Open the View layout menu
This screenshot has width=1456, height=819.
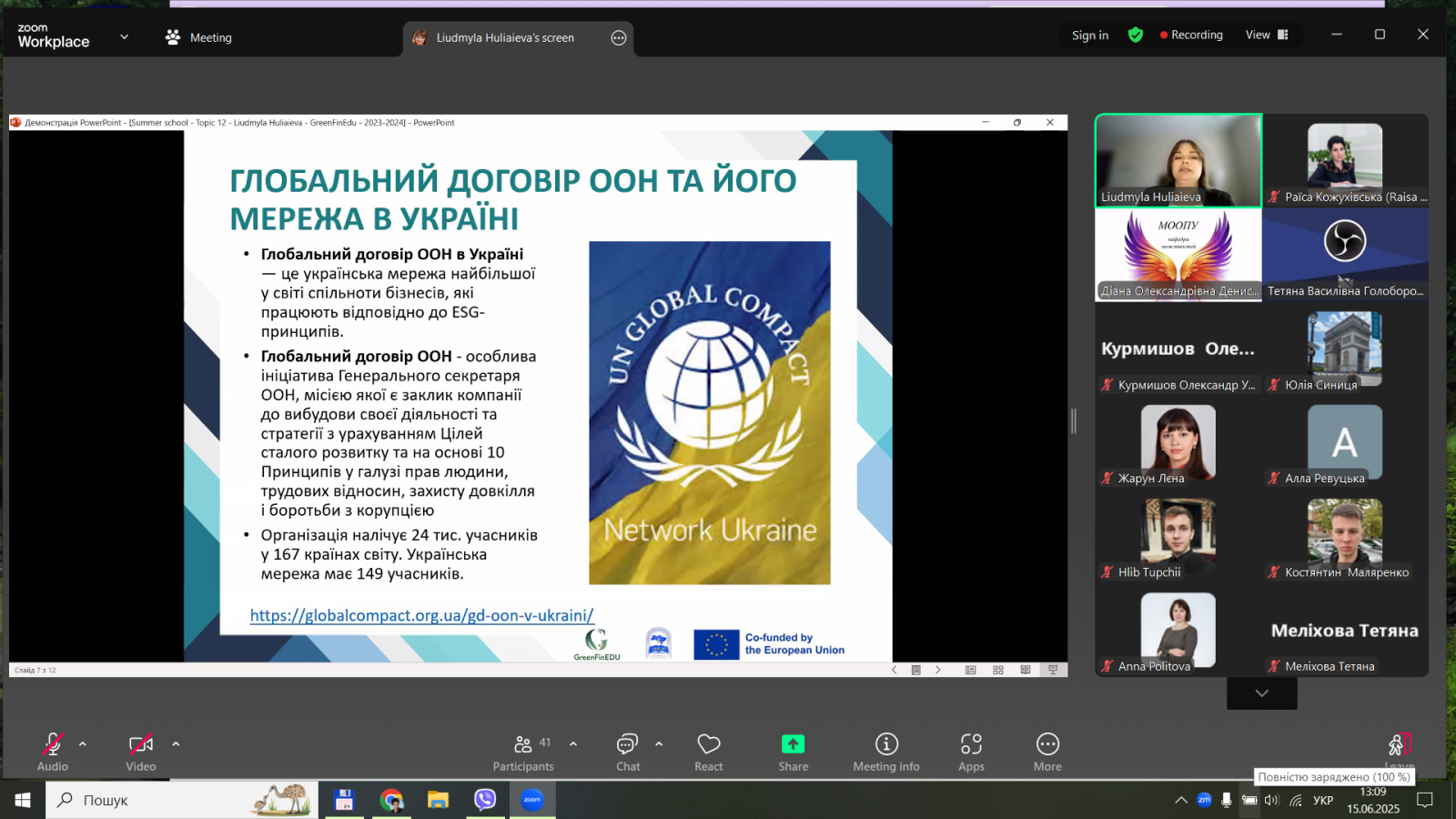(1267, 35)
